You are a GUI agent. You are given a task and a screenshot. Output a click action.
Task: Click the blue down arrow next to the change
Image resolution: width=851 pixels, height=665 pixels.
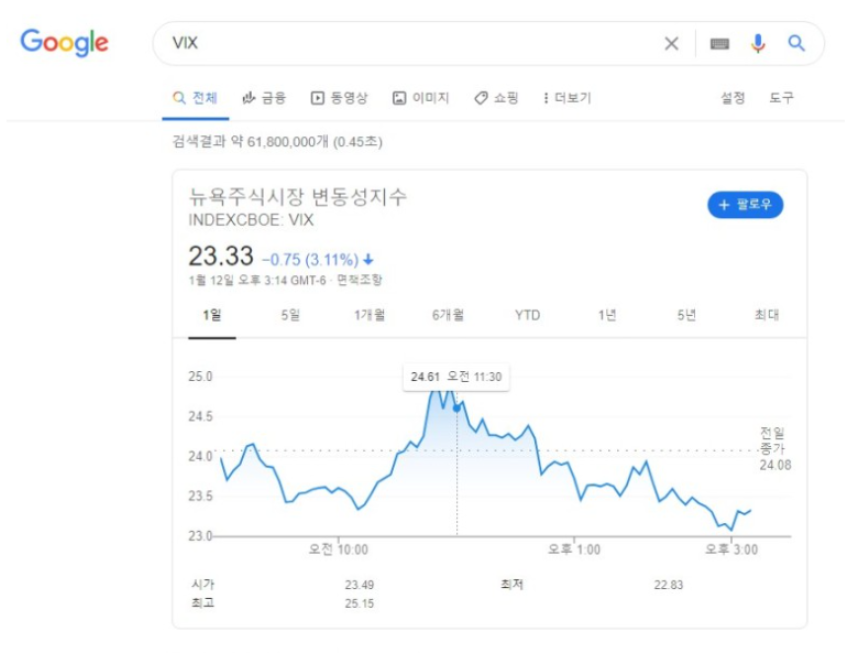[x=369, y=260]
